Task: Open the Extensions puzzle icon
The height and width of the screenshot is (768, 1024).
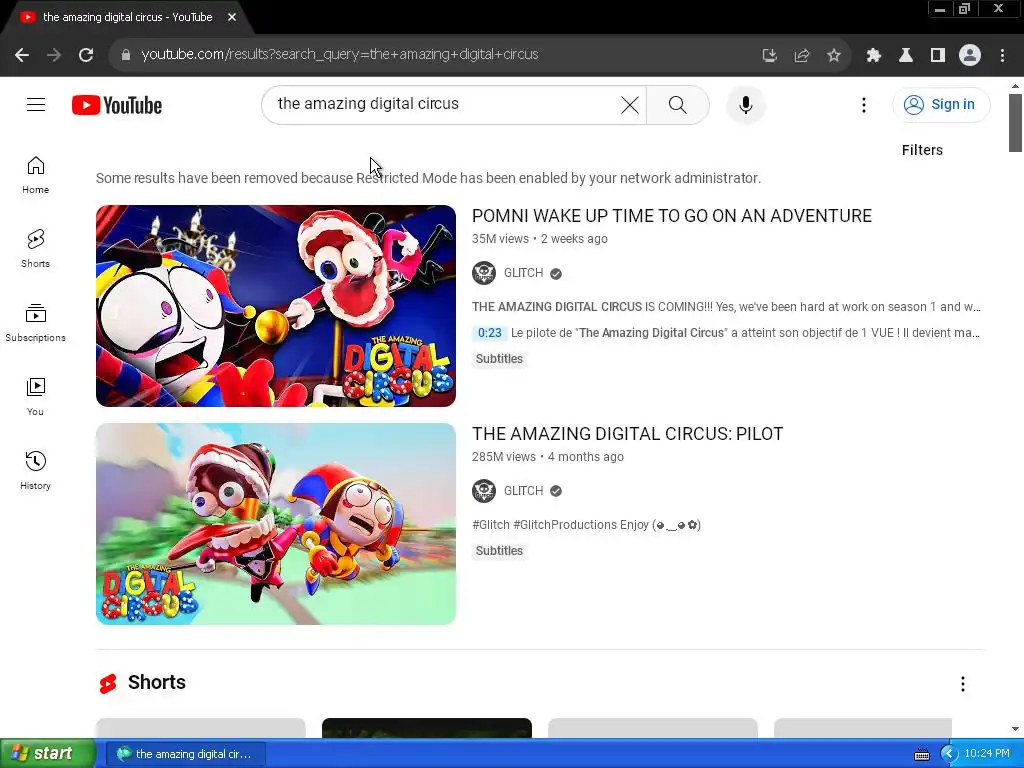Action: coord(873,56)
